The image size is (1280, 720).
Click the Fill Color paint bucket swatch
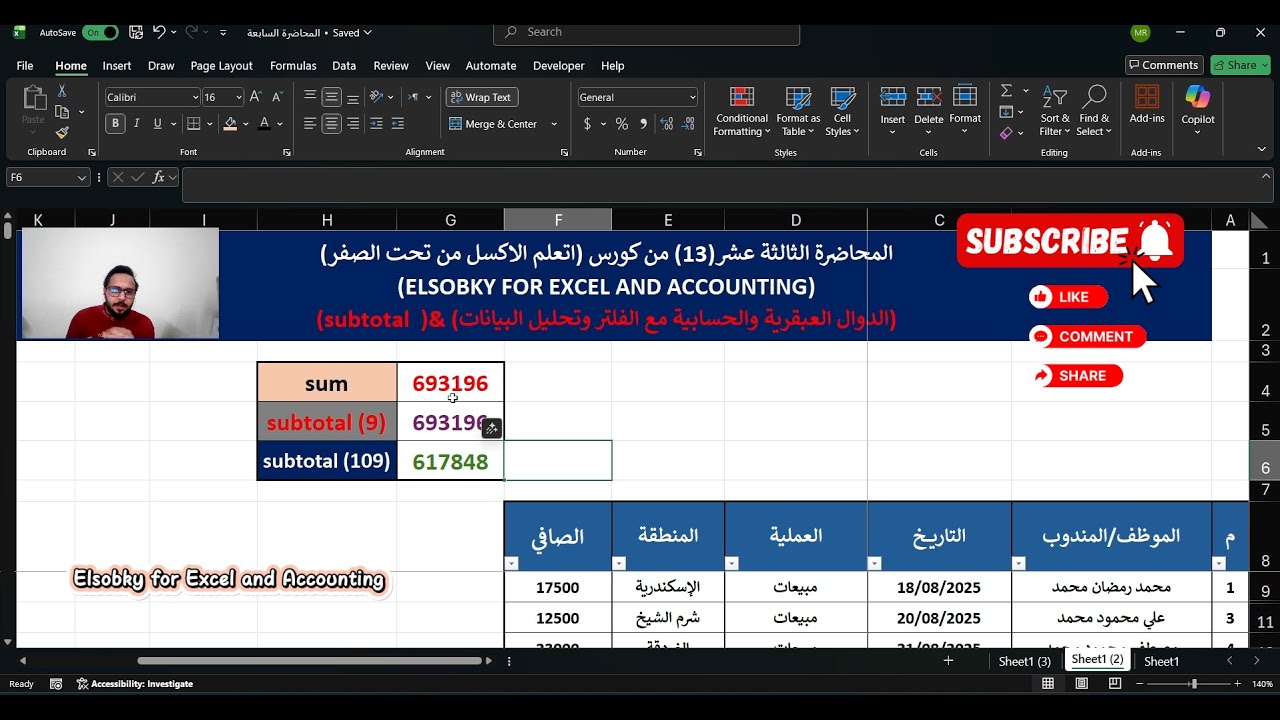[231, 124]
